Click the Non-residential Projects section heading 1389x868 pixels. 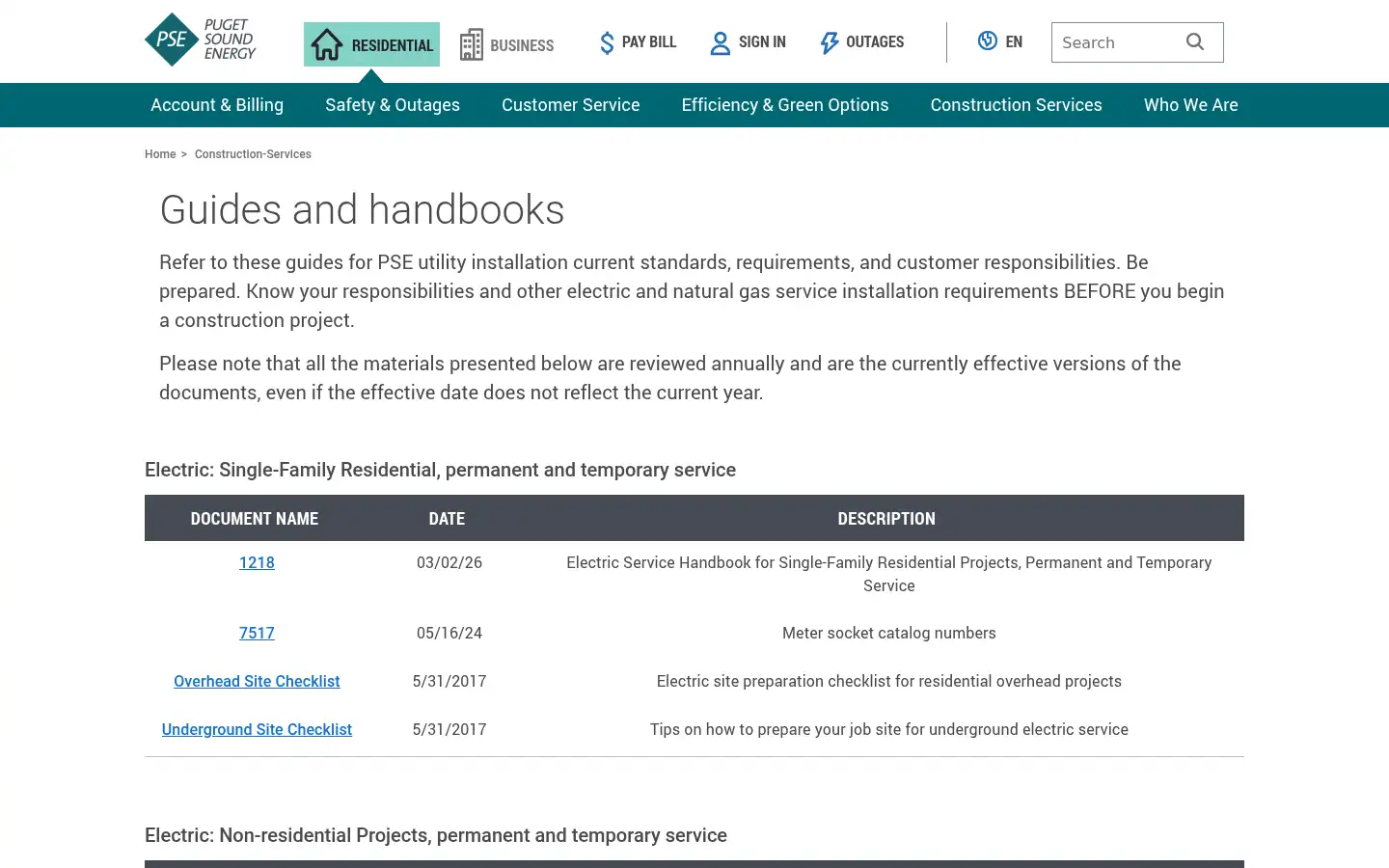click(x=436, y=835)
